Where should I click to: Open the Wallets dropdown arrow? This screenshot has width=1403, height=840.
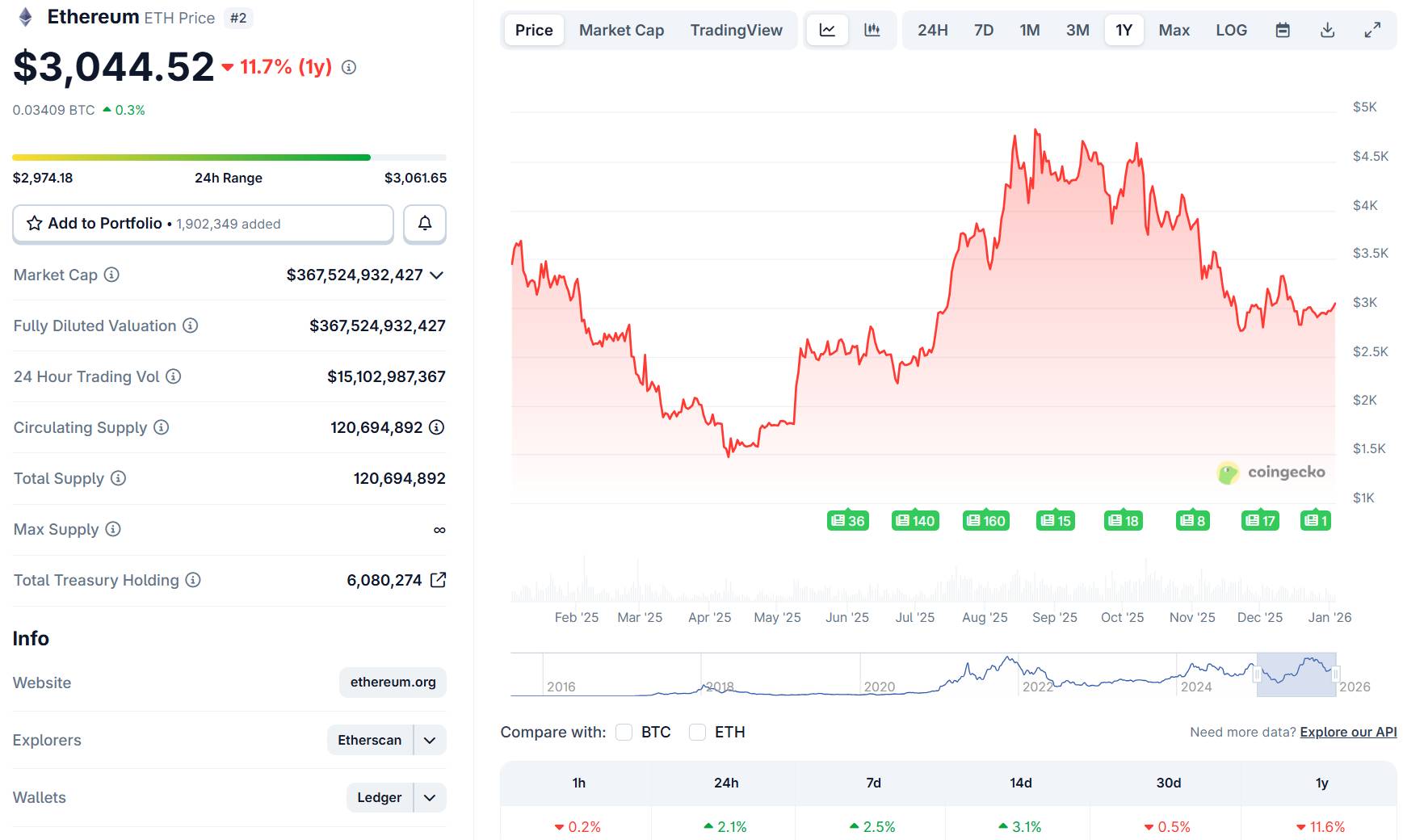[430, 798]
